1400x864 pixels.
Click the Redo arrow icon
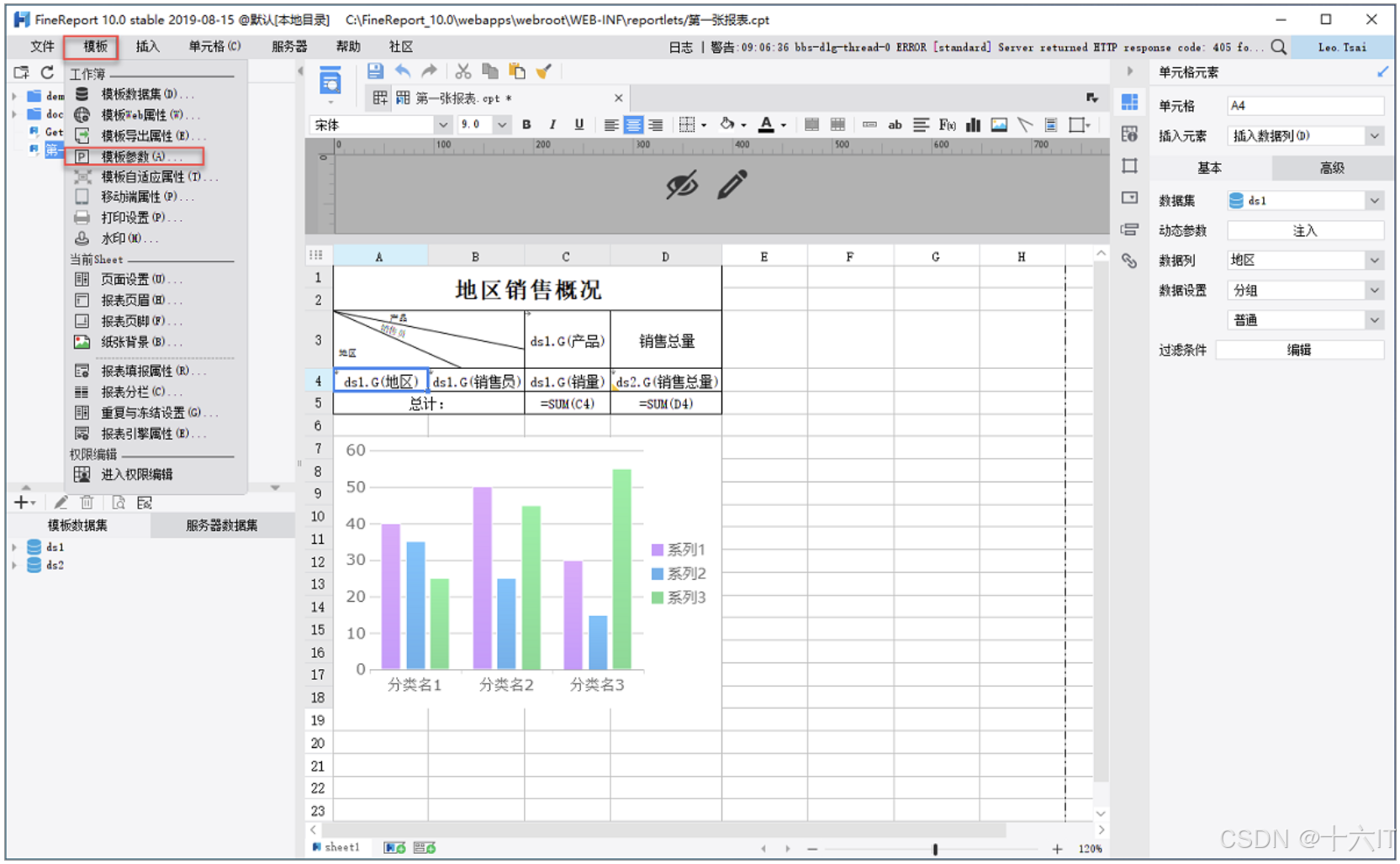pyautogui.click(x=429, y=71)
